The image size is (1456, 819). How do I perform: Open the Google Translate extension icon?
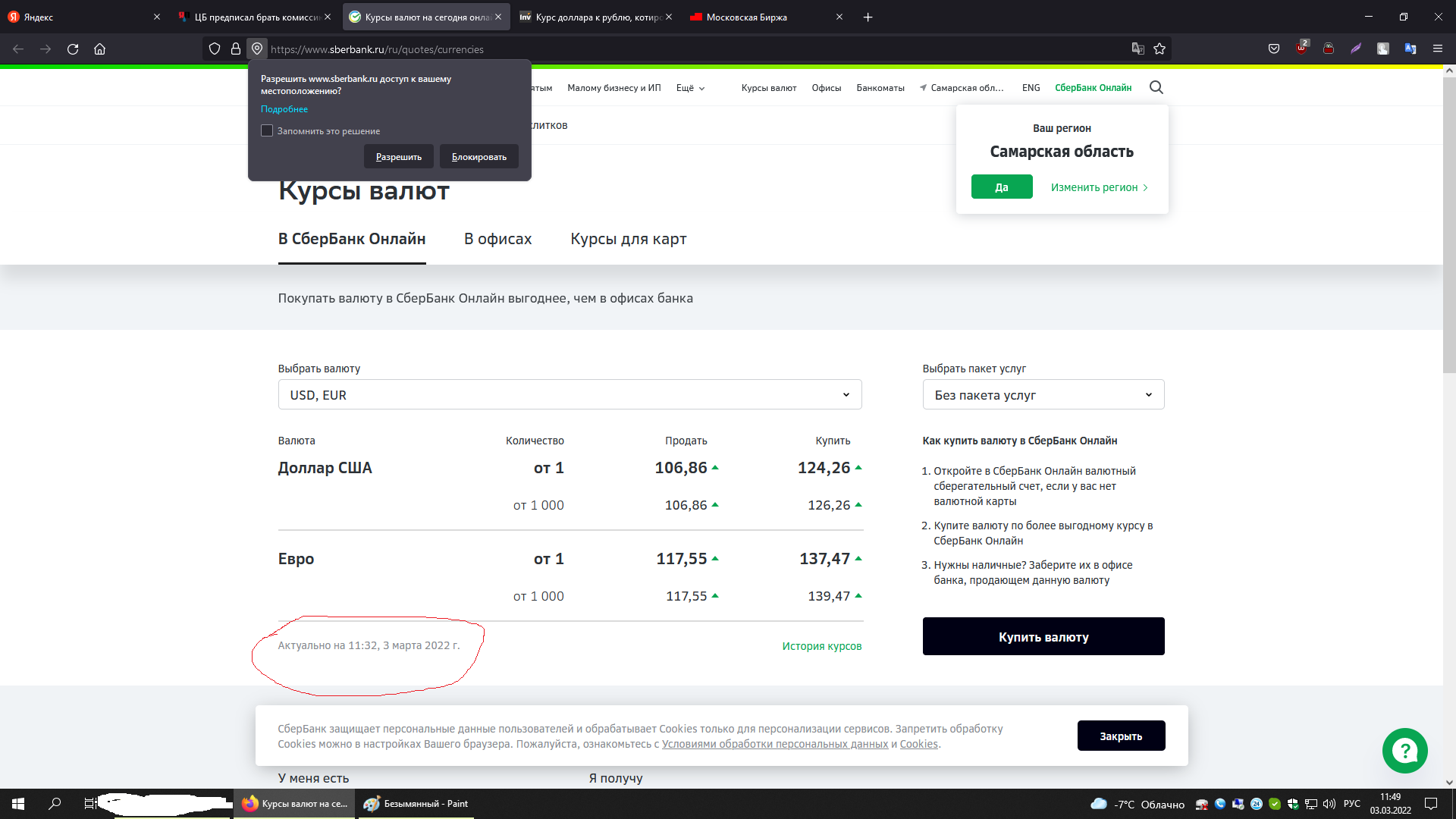(1410, 49)
